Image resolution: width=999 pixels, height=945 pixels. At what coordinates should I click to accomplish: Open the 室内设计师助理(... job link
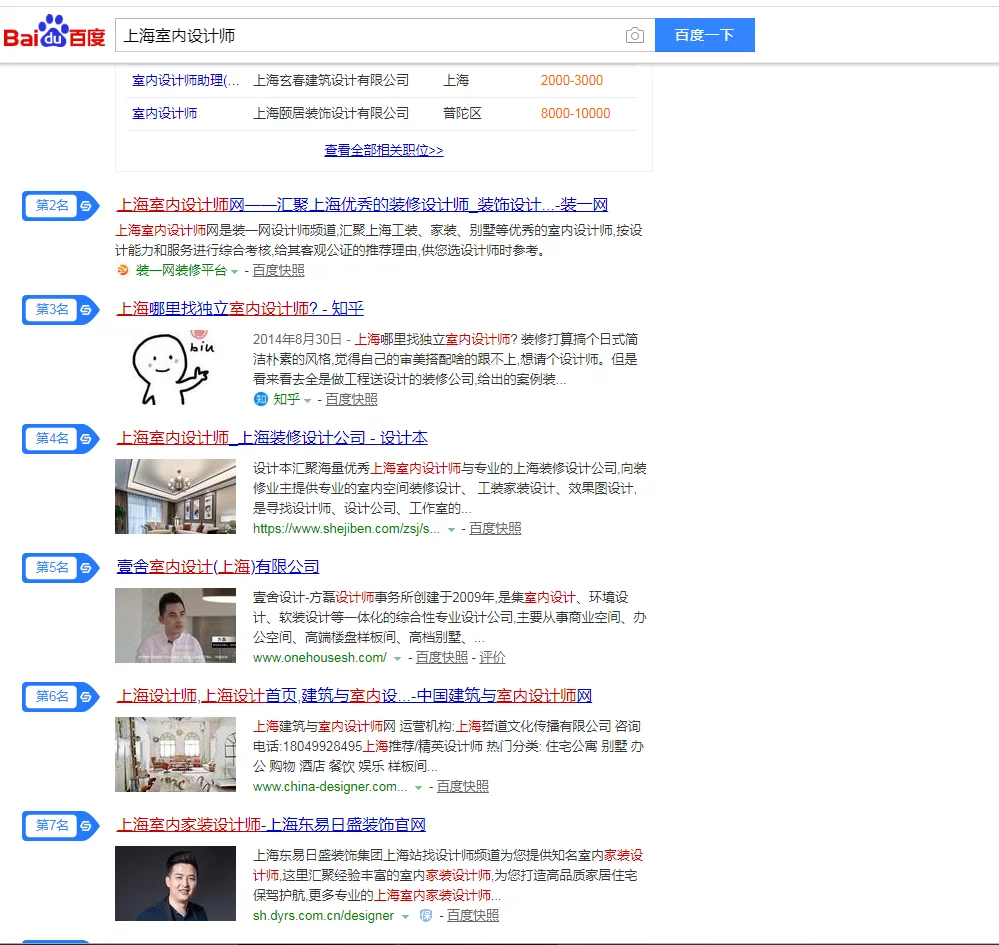185,80
